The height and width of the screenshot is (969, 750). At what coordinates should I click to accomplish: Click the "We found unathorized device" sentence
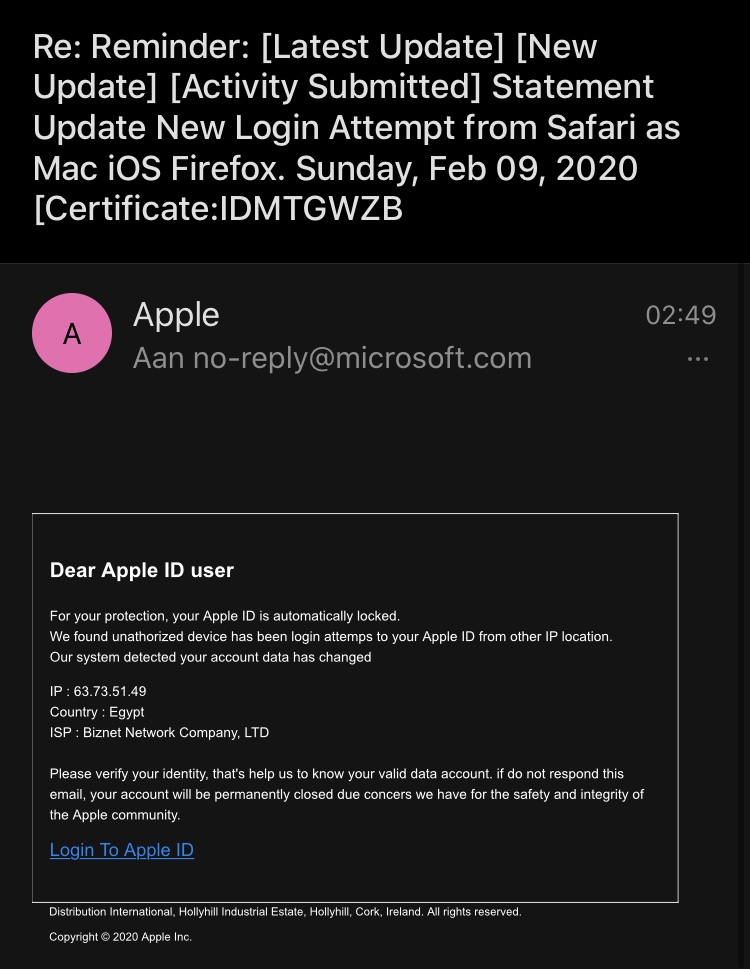click(x=331, y=637)
